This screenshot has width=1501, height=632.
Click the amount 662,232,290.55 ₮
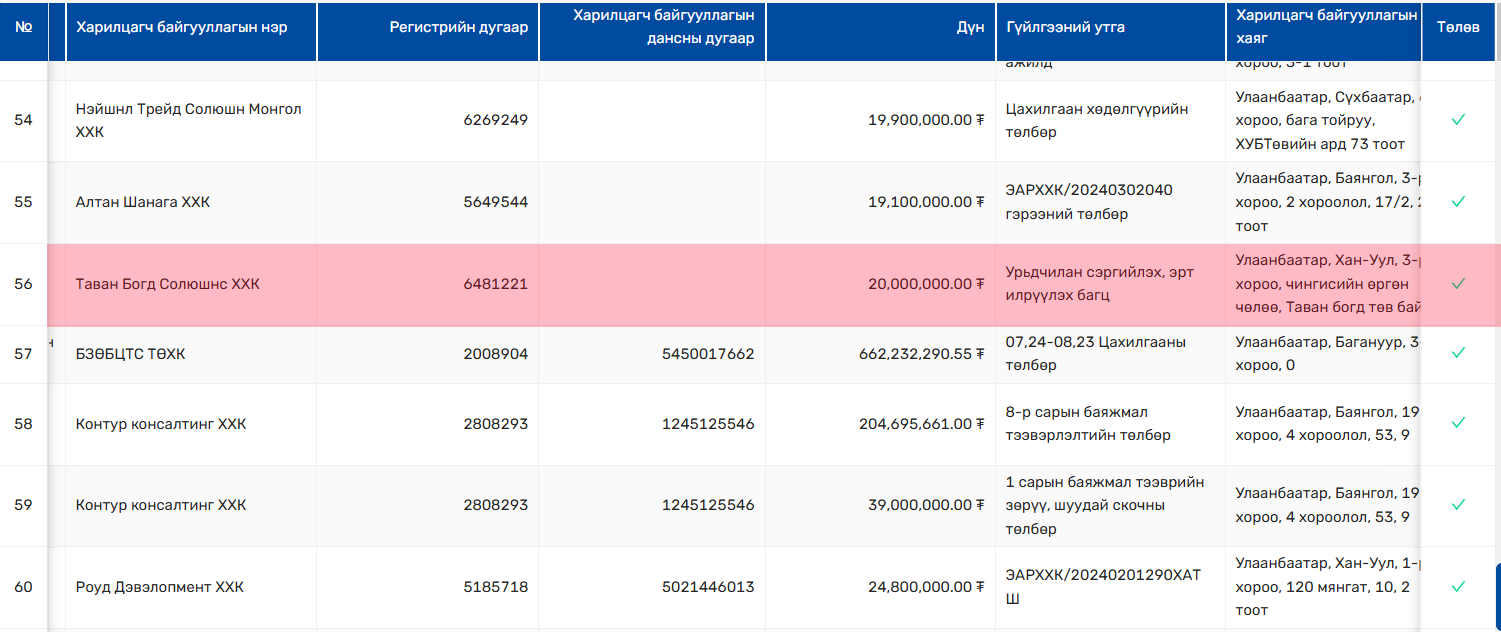click(922, 353)
